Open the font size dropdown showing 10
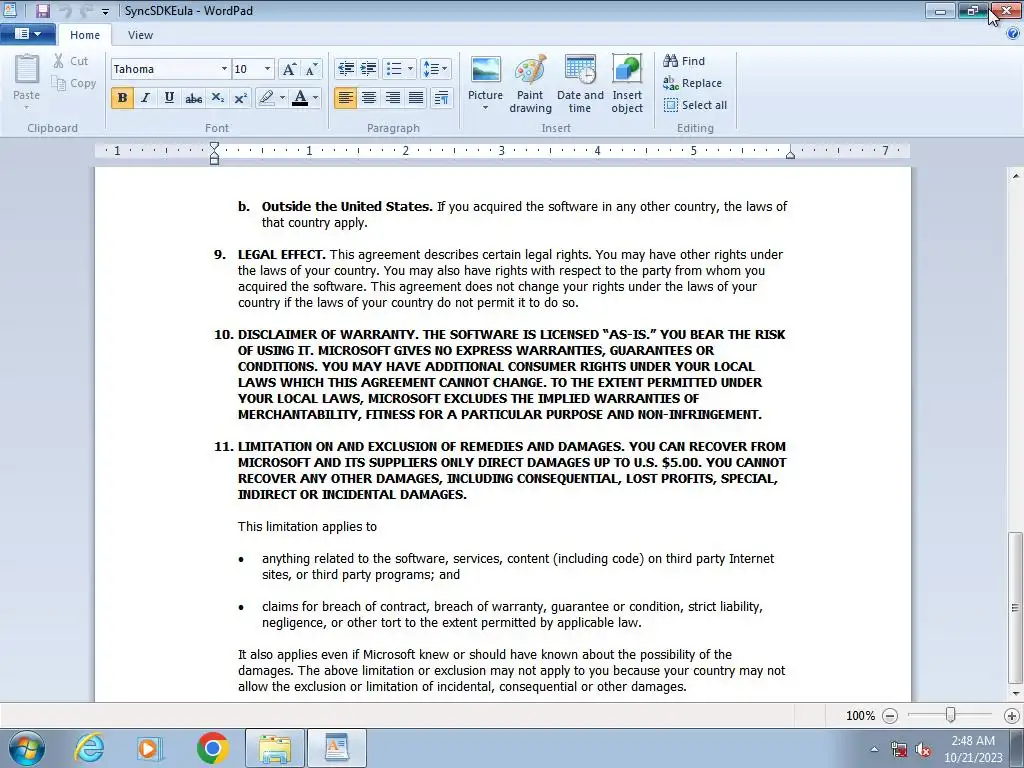1024x768 pixels. [x=267, y=69]
